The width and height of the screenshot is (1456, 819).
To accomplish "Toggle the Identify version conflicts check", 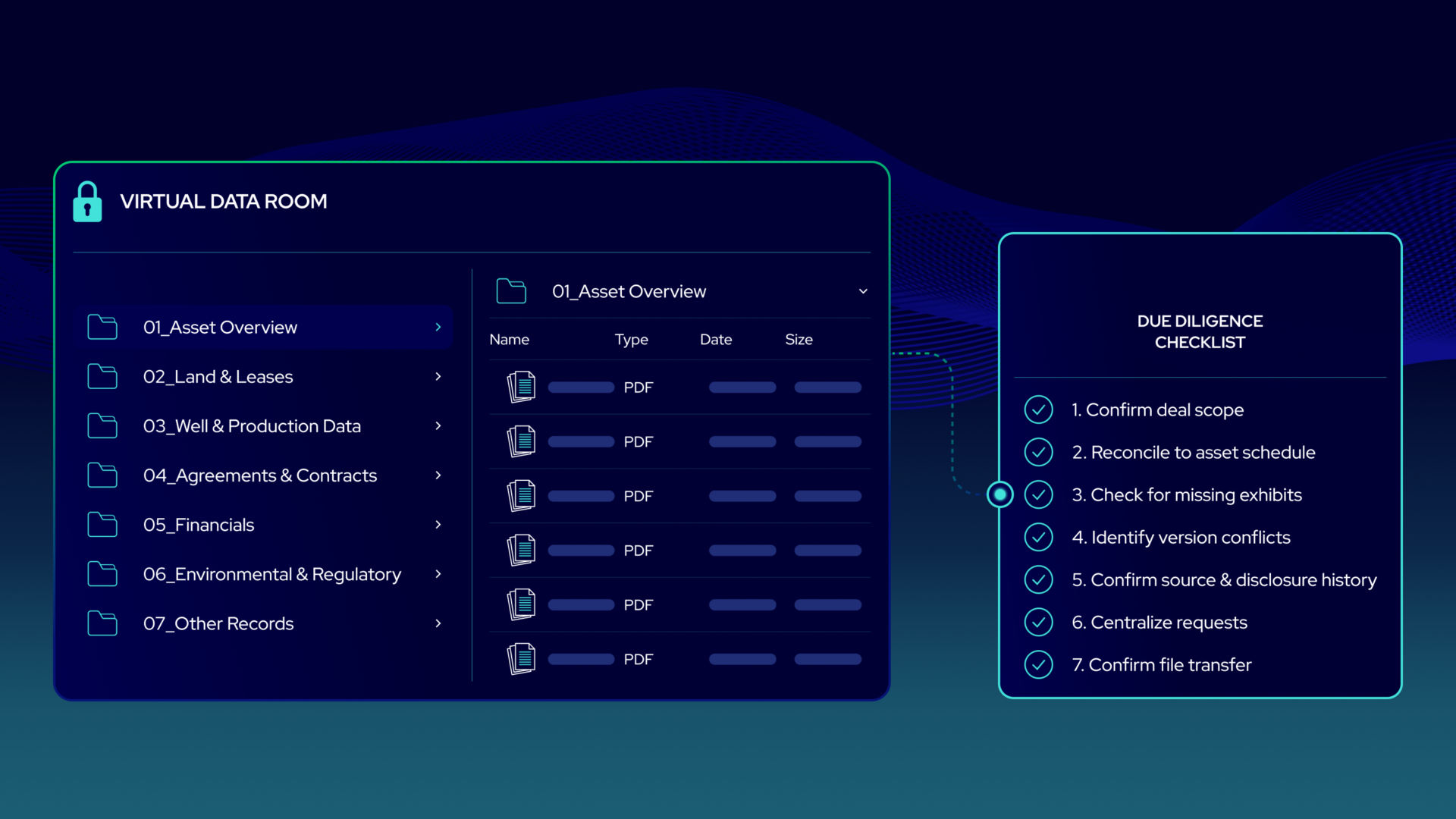I will point(1039,537).
